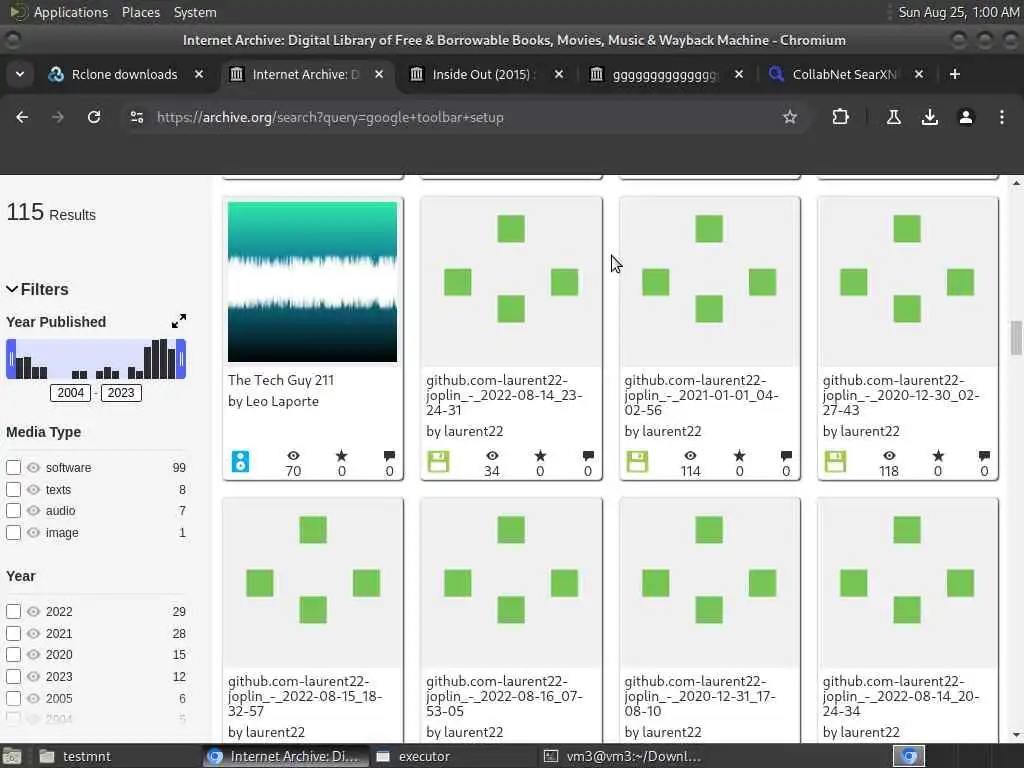
Task: Close the CollabNet SearXNG tab
Action: 918,74
